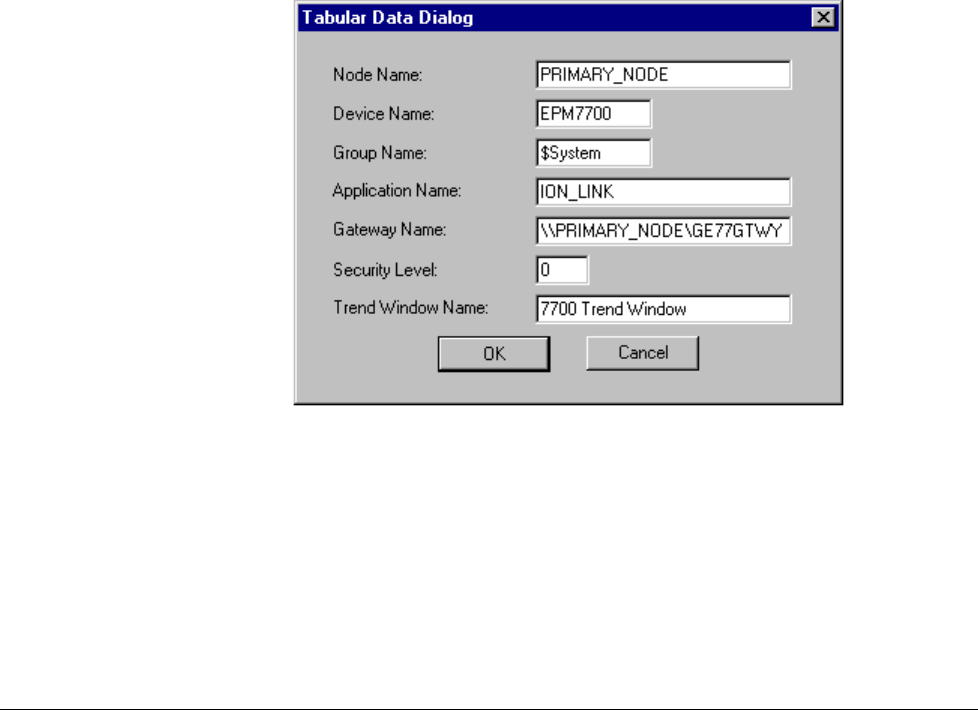
Task: Select the Device Name field containing EPM7700
Action: pos(594,114)
